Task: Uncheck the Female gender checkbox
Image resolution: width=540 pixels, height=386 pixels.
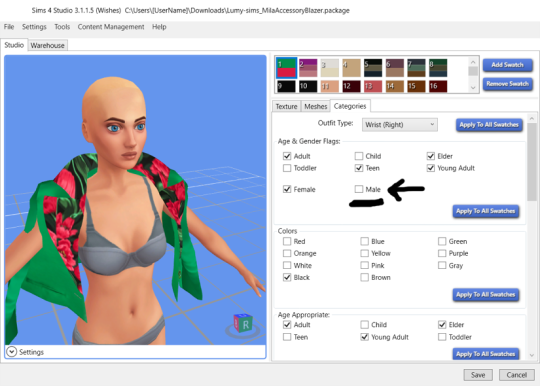Action: point(287,189)
